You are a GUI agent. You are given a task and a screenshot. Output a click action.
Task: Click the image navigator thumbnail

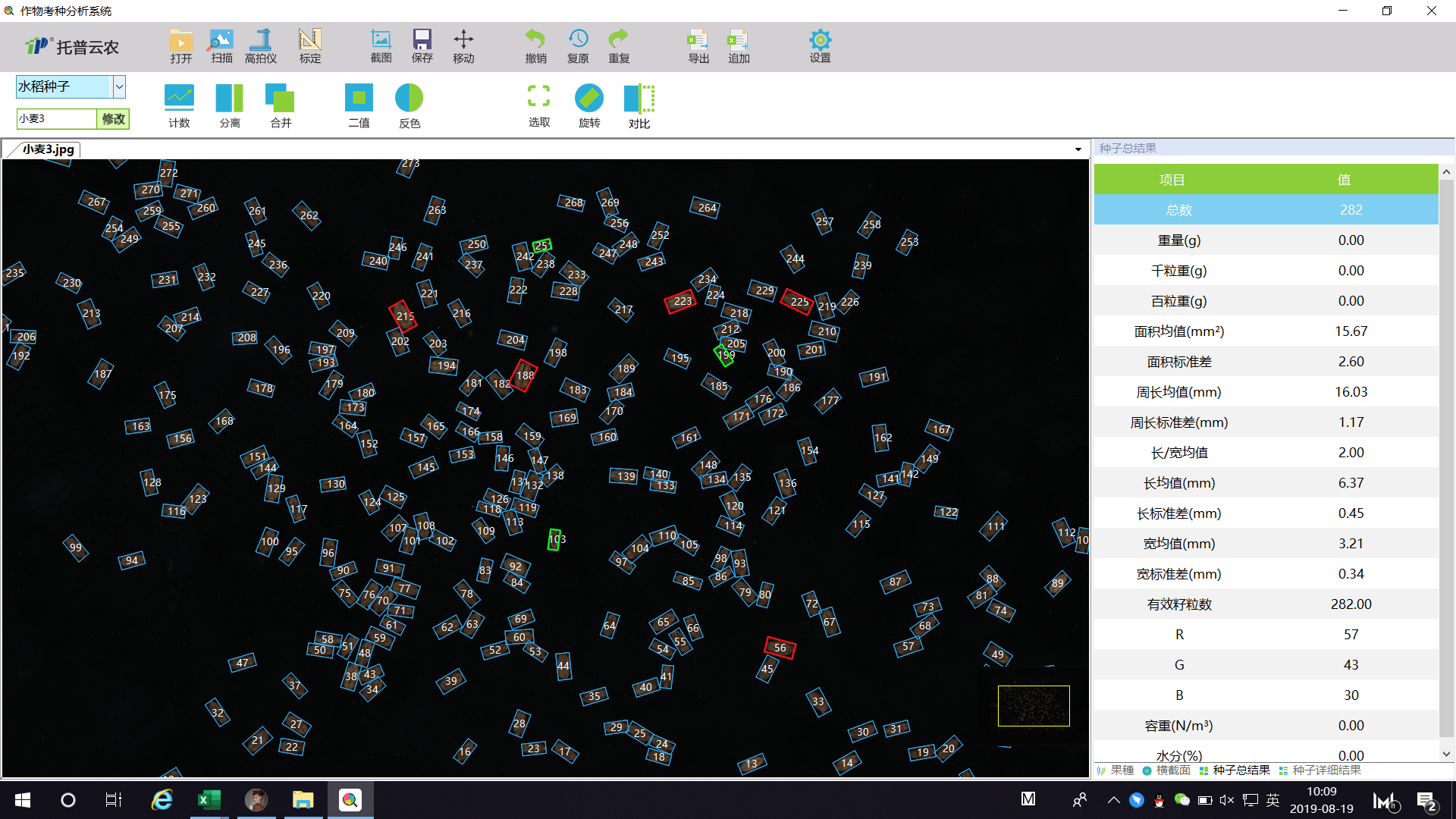(1034, 706)
